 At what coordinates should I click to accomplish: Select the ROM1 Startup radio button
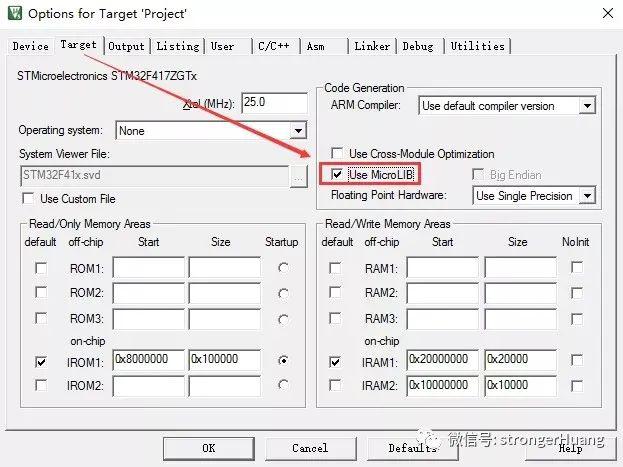click(283, 268)
